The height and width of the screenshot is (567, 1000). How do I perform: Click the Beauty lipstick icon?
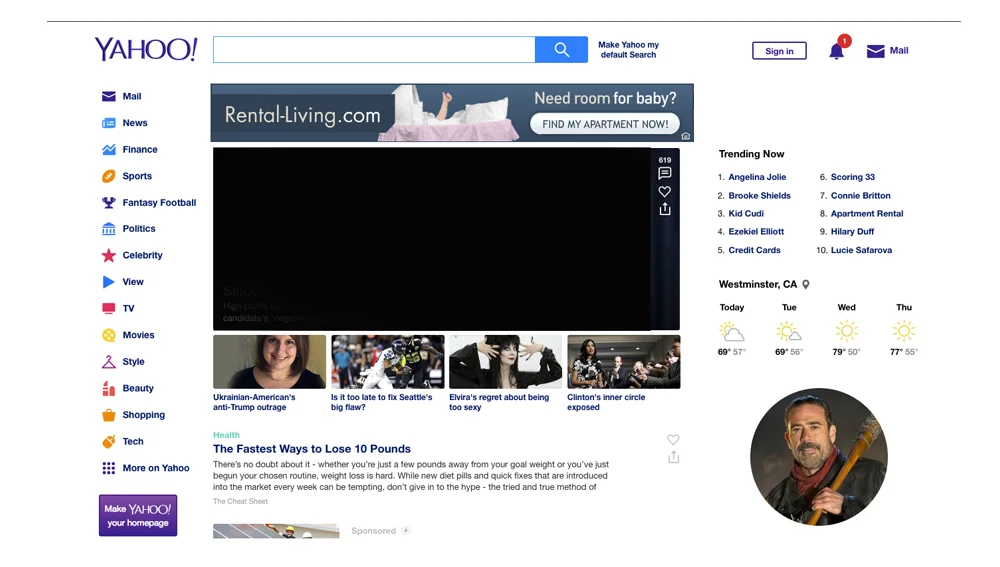pyautogui.click(x=109, y=388)
